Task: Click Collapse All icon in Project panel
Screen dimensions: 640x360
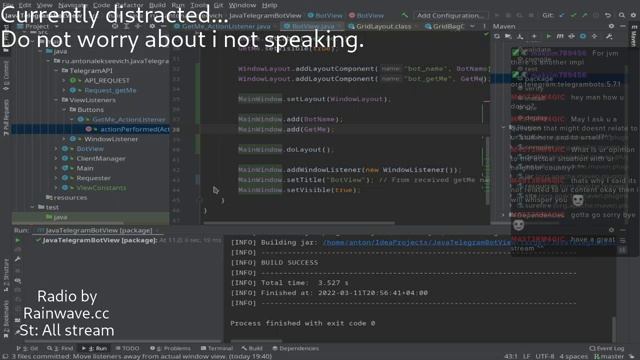Action: point(138,26)
